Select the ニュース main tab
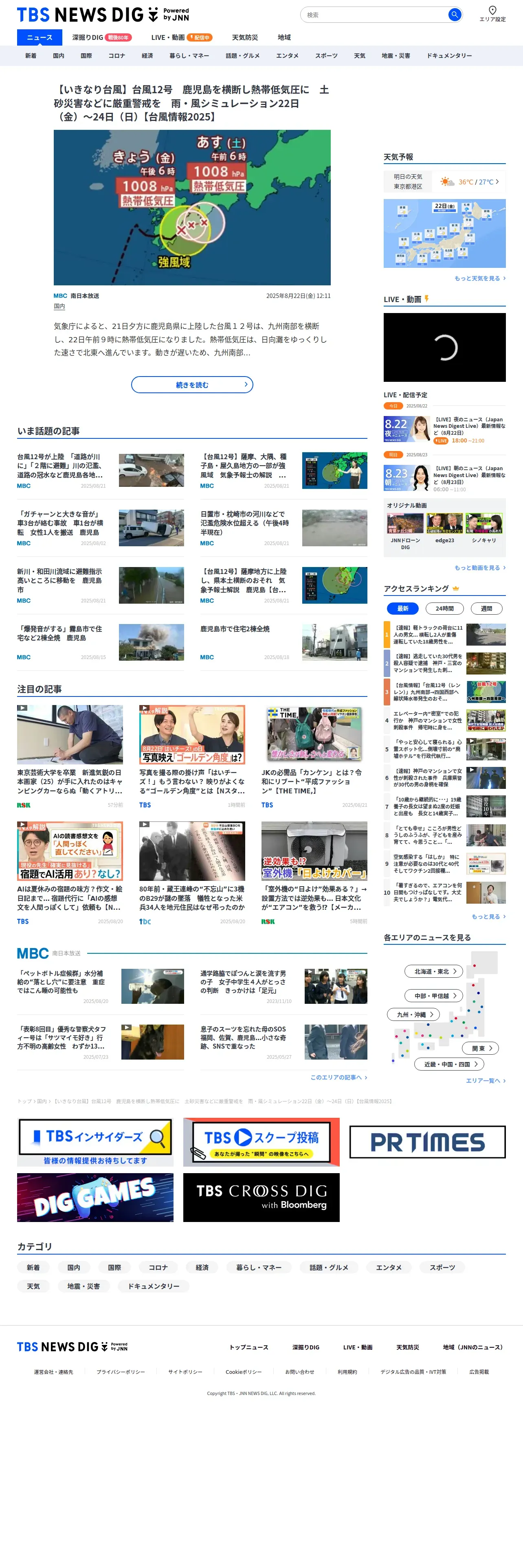The image size is (523, 1568). (x=40, y=37)
